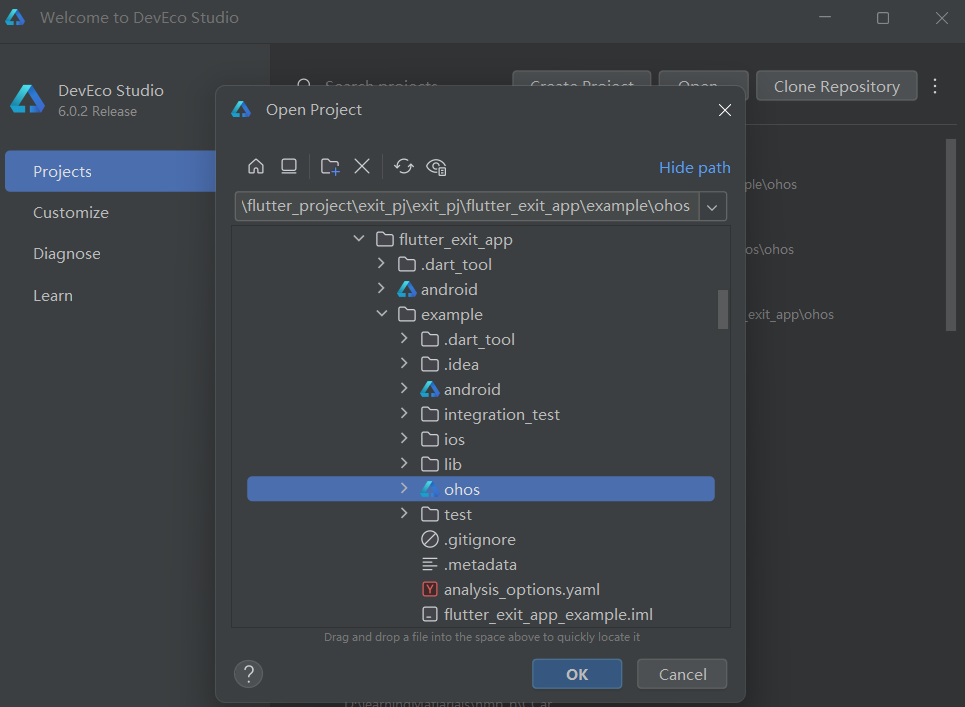Viewport: 965px width, 707px height.
Task: Close the Open Project dialog
Action: [x=724, y=110]
